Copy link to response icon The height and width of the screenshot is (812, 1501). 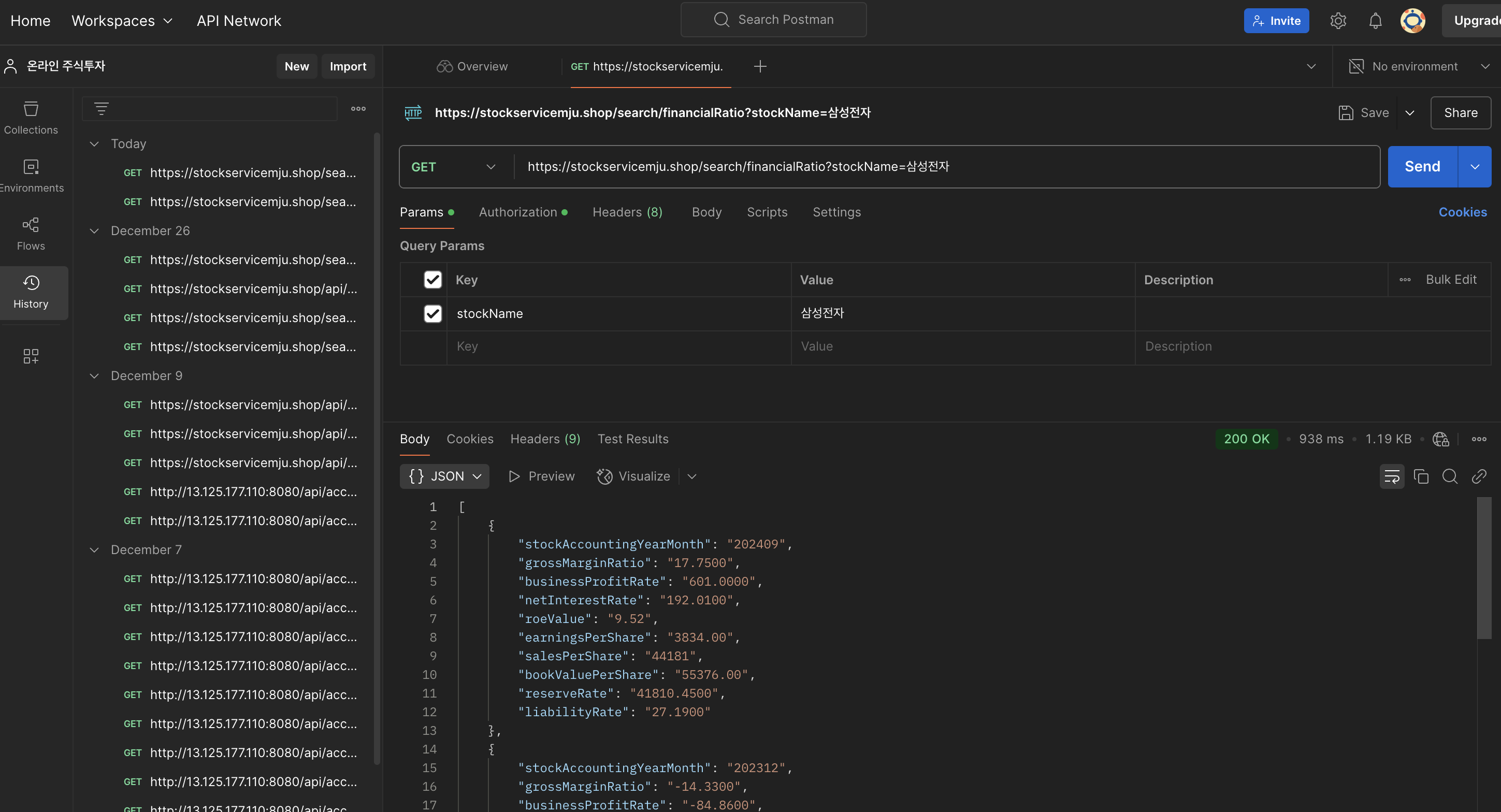tap(1479, 476)
